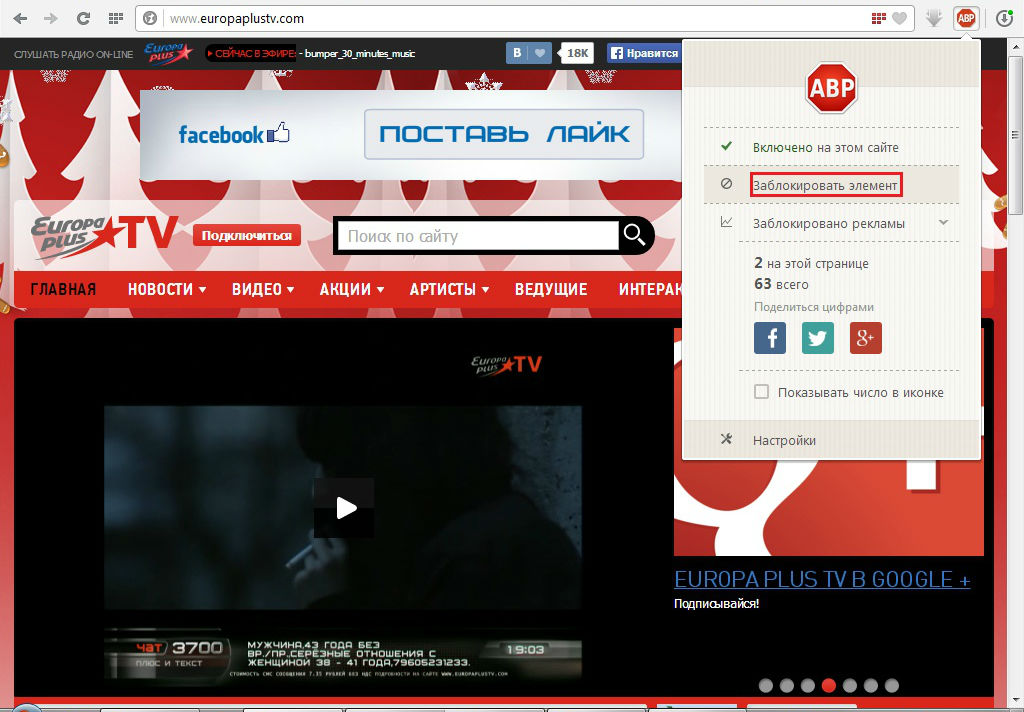
Task: Click the search magnifier icon on site
Action: tap(635, 235)
